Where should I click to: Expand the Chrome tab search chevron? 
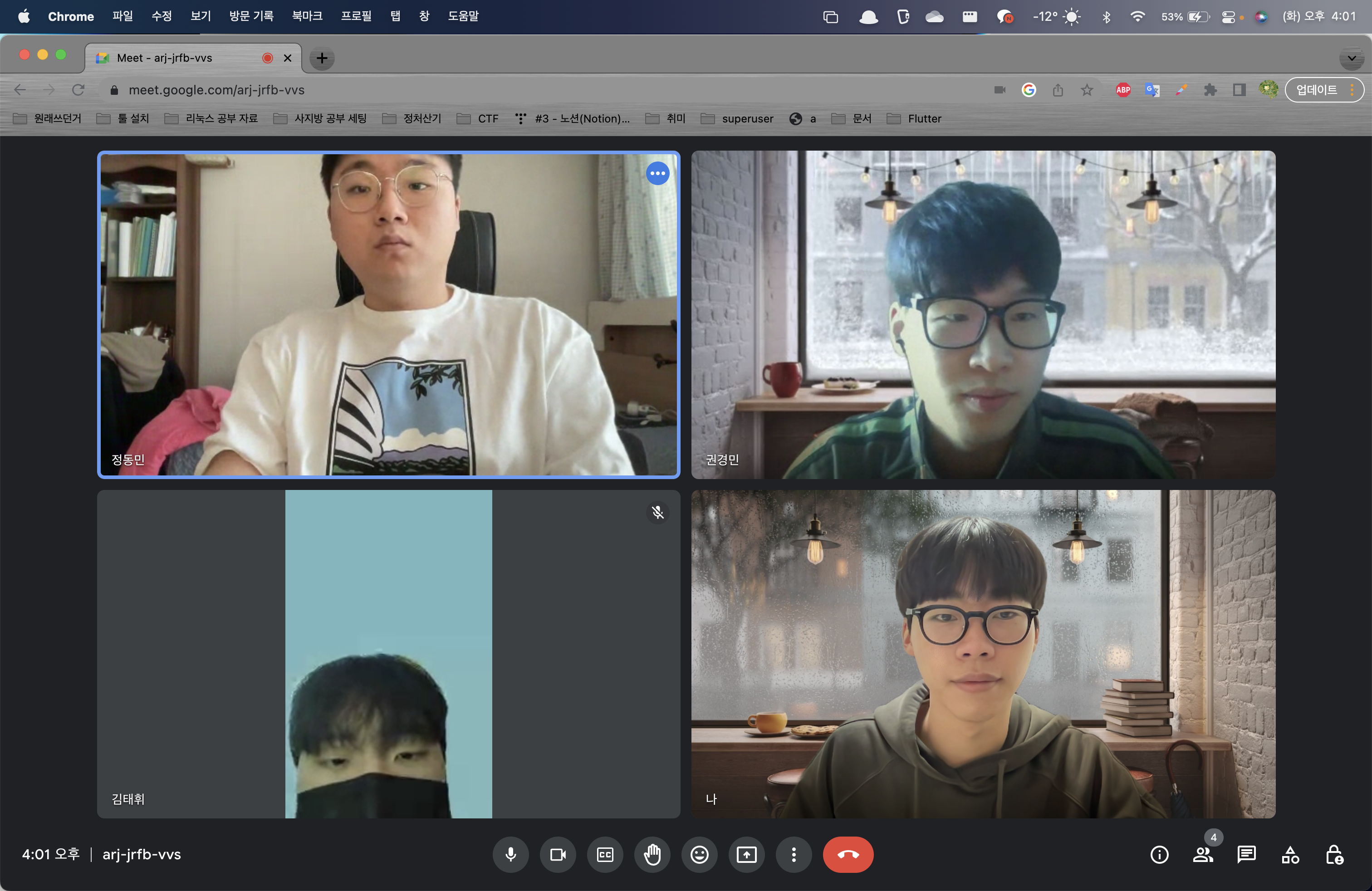pyautogui.click(x=1352, y=58)
